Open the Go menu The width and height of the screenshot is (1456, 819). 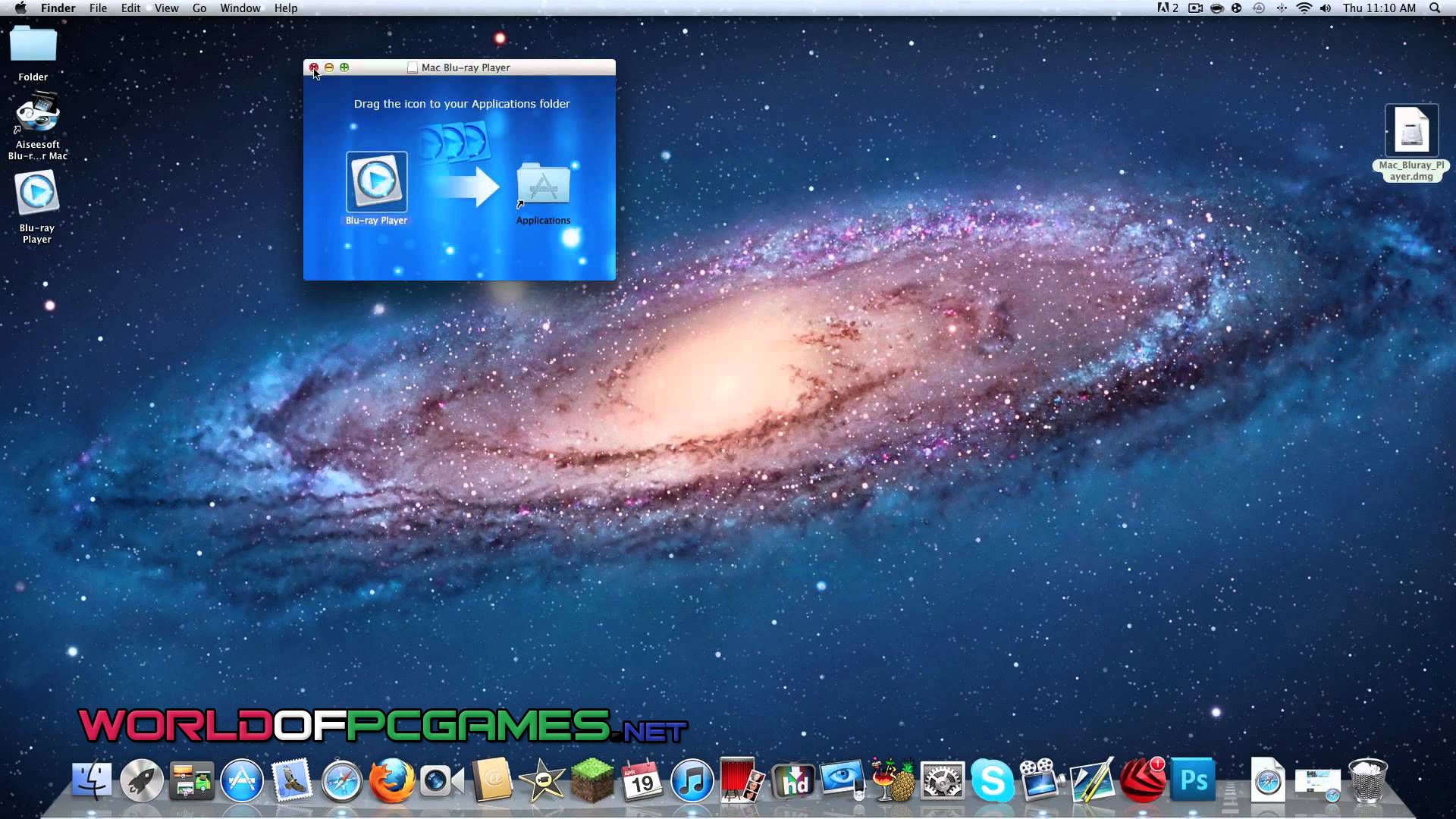tap(199, 8)
